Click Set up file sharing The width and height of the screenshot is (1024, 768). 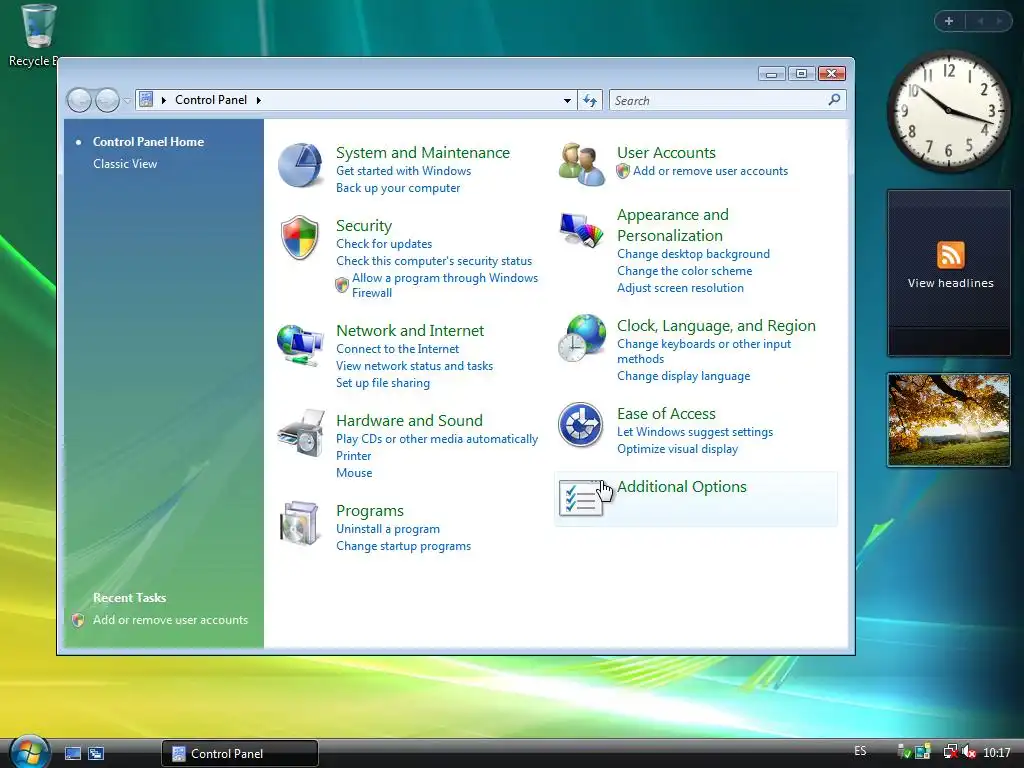(383, 383)
